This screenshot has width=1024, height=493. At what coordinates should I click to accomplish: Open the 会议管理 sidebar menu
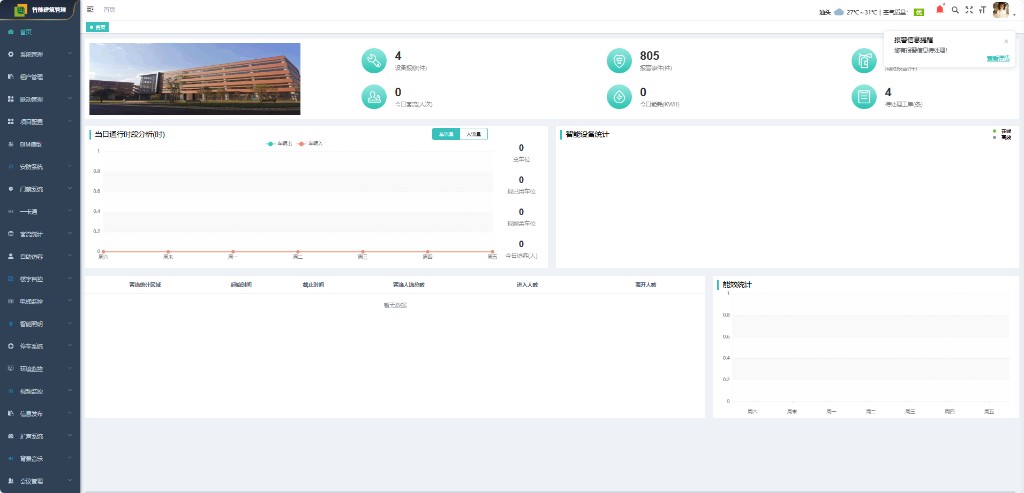pyautogui.click(x=40, y=481)
